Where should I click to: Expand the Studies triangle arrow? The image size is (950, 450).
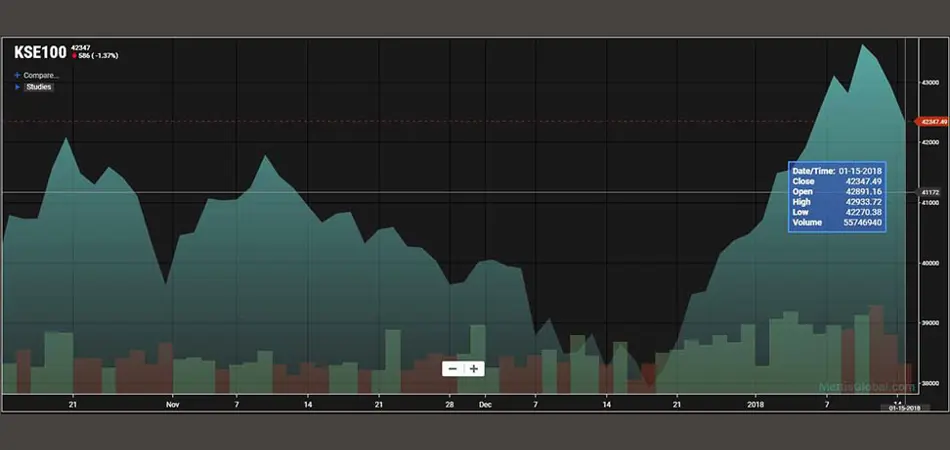point(17,87)
